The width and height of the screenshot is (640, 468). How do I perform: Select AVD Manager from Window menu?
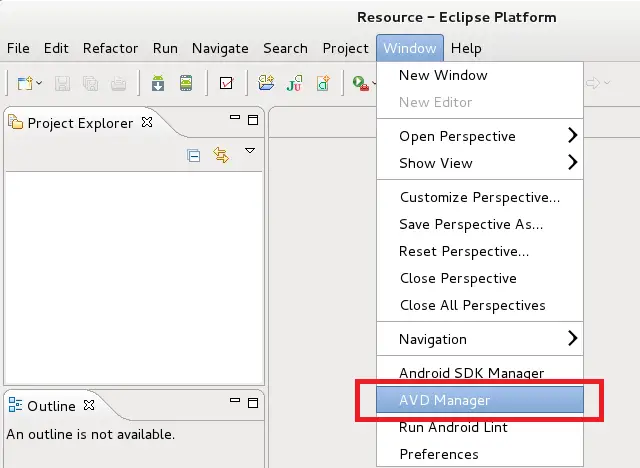click(444, 400)
